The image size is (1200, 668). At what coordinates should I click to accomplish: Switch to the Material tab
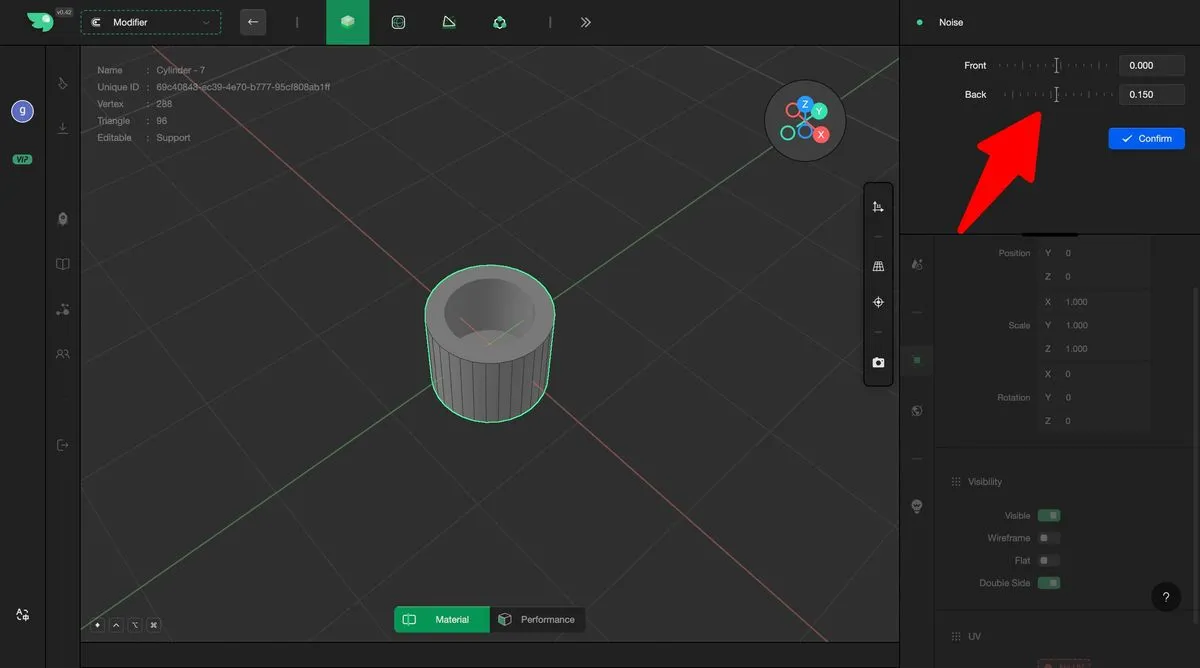[x=441, y=620]
